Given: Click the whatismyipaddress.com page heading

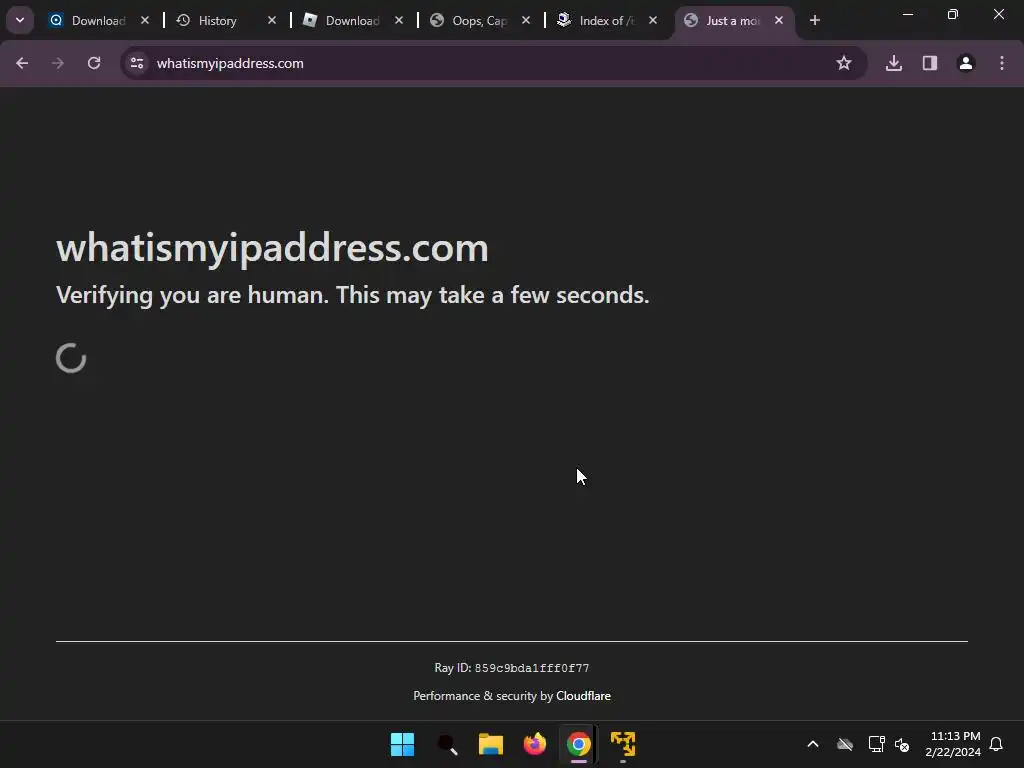Looking at the screenshot, I should tap(272, 248).
